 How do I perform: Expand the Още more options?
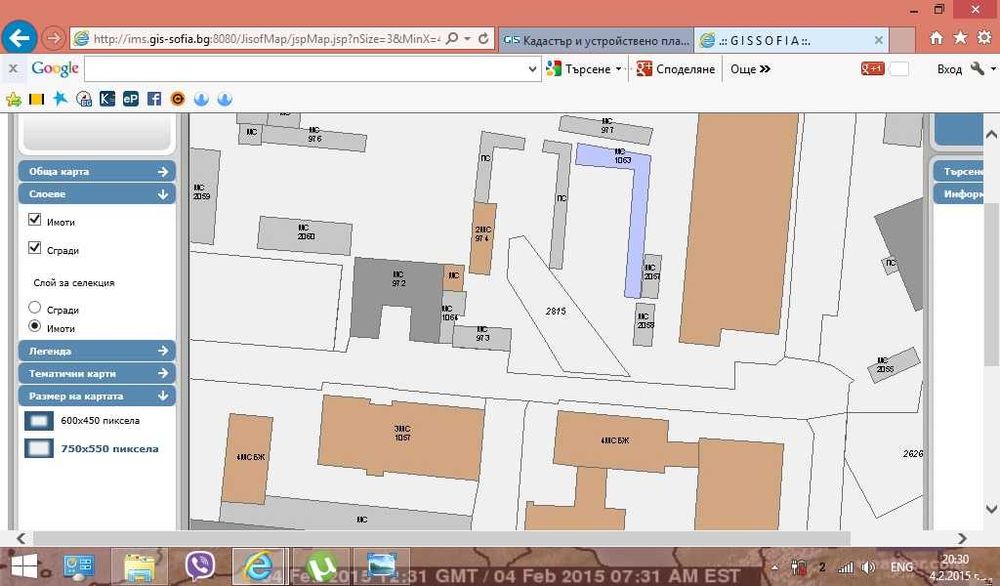click(x=750, y=69)
